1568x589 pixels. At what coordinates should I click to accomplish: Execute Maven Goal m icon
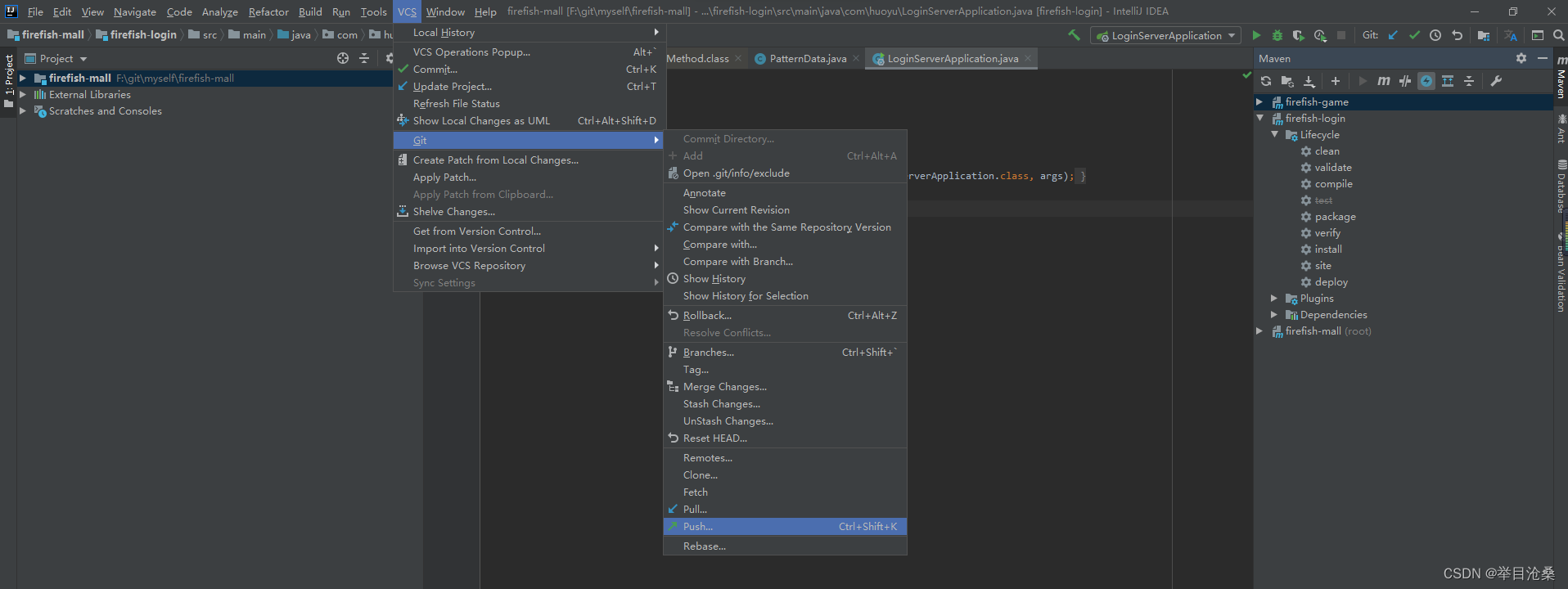tap(1384, 81)
